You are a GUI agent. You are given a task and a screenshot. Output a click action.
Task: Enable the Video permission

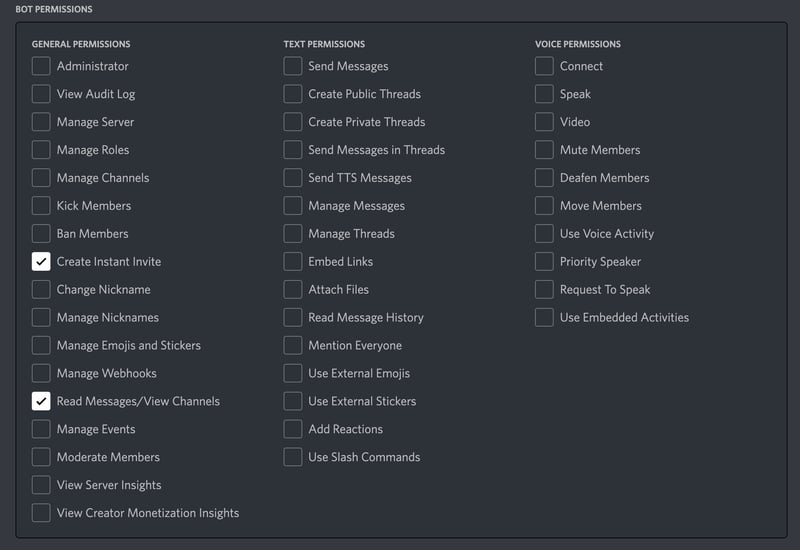pos(544,122)
